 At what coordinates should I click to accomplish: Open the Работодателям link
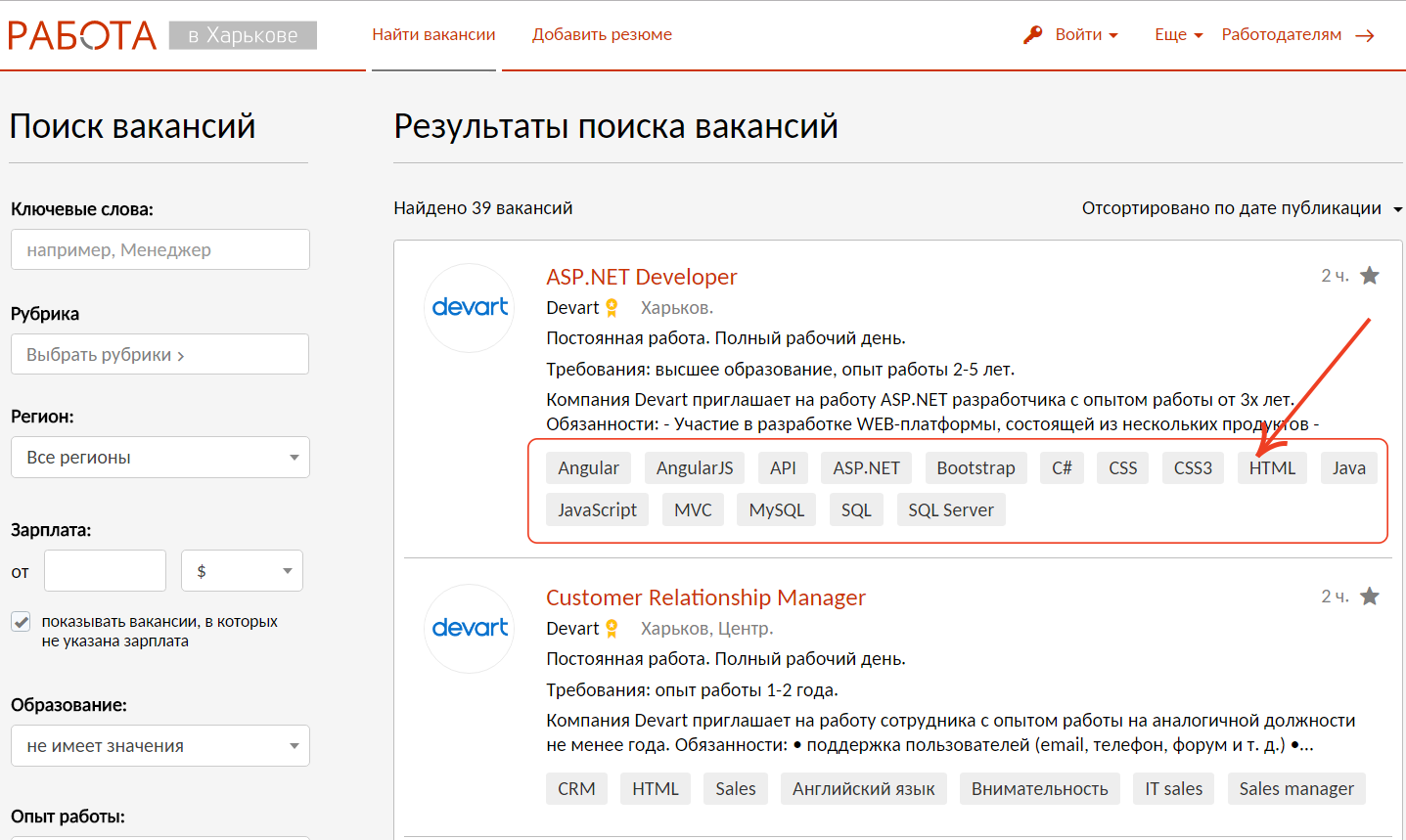point(1282,34)
